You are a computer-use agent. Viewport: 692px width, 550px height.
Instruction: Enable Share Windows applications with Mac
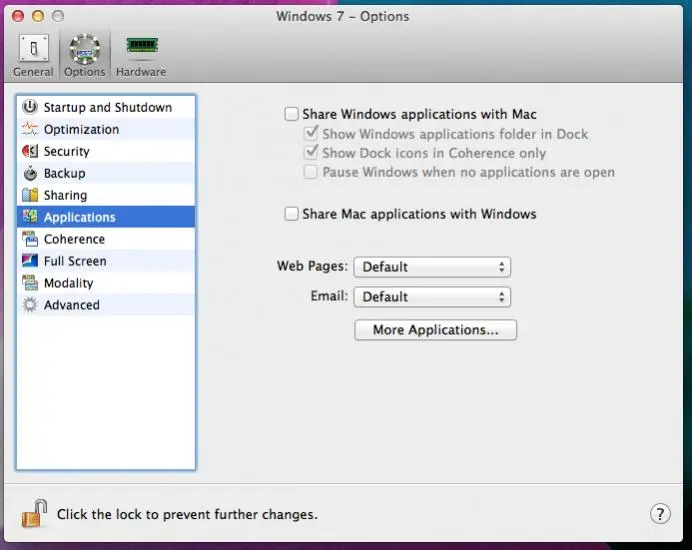tap(292, 115)
